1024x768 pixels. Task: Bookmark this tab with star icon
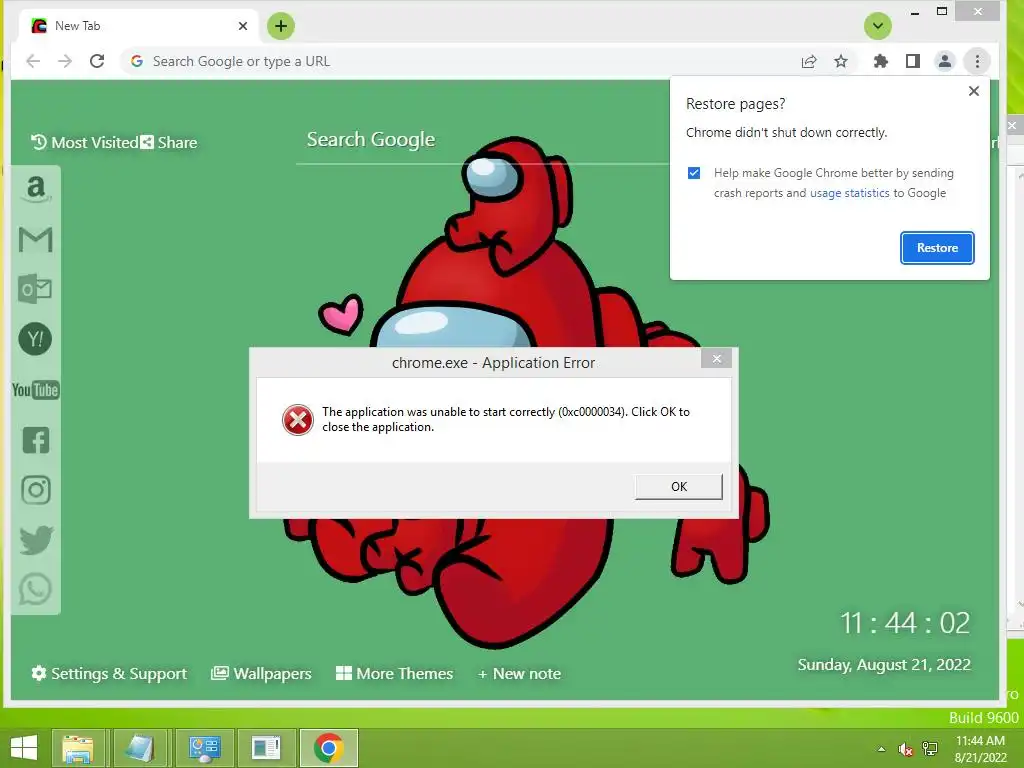point(841,61)
